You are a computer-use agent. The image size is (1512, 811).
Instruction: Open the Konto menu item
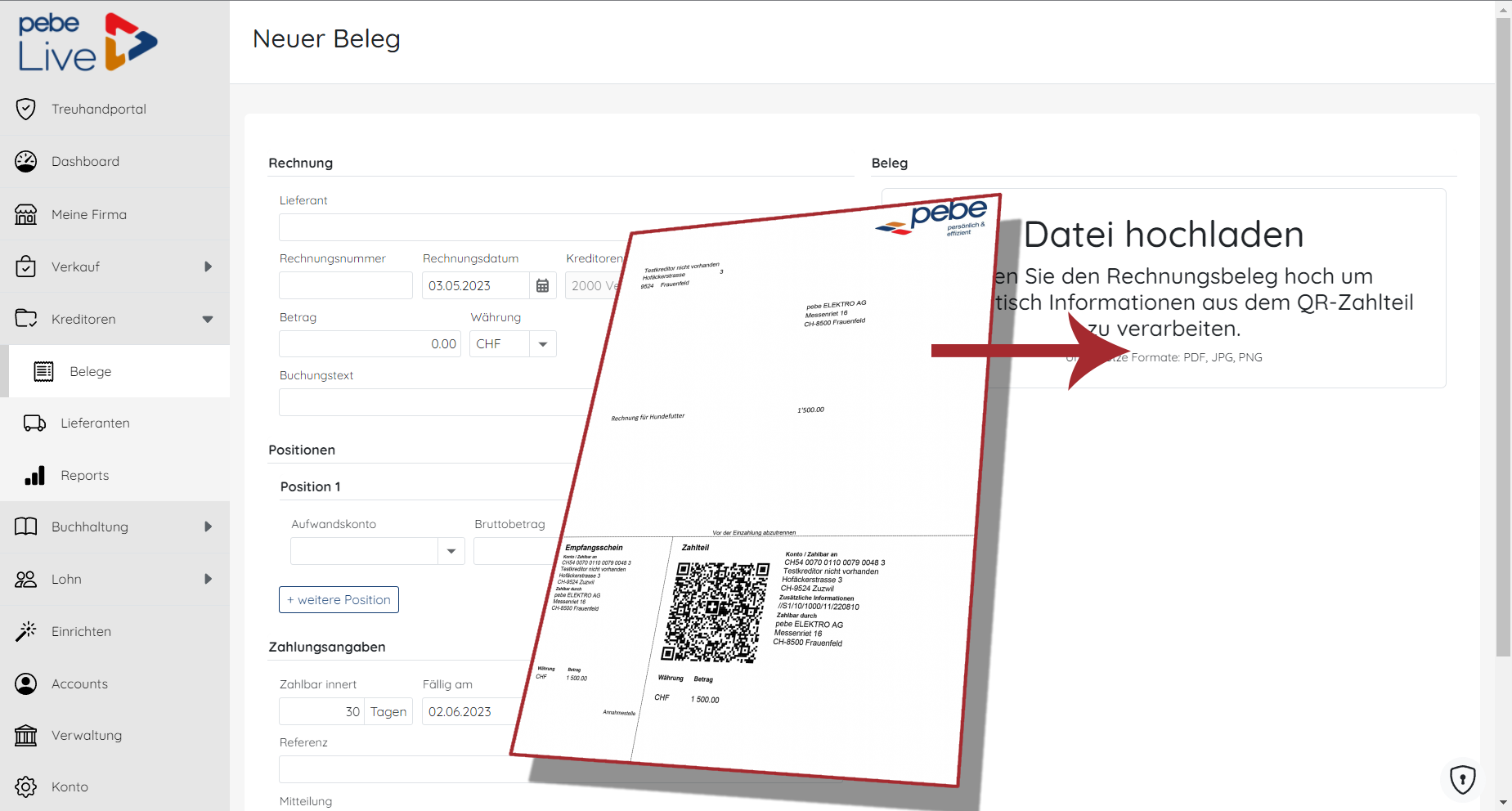tap(114, 786)
